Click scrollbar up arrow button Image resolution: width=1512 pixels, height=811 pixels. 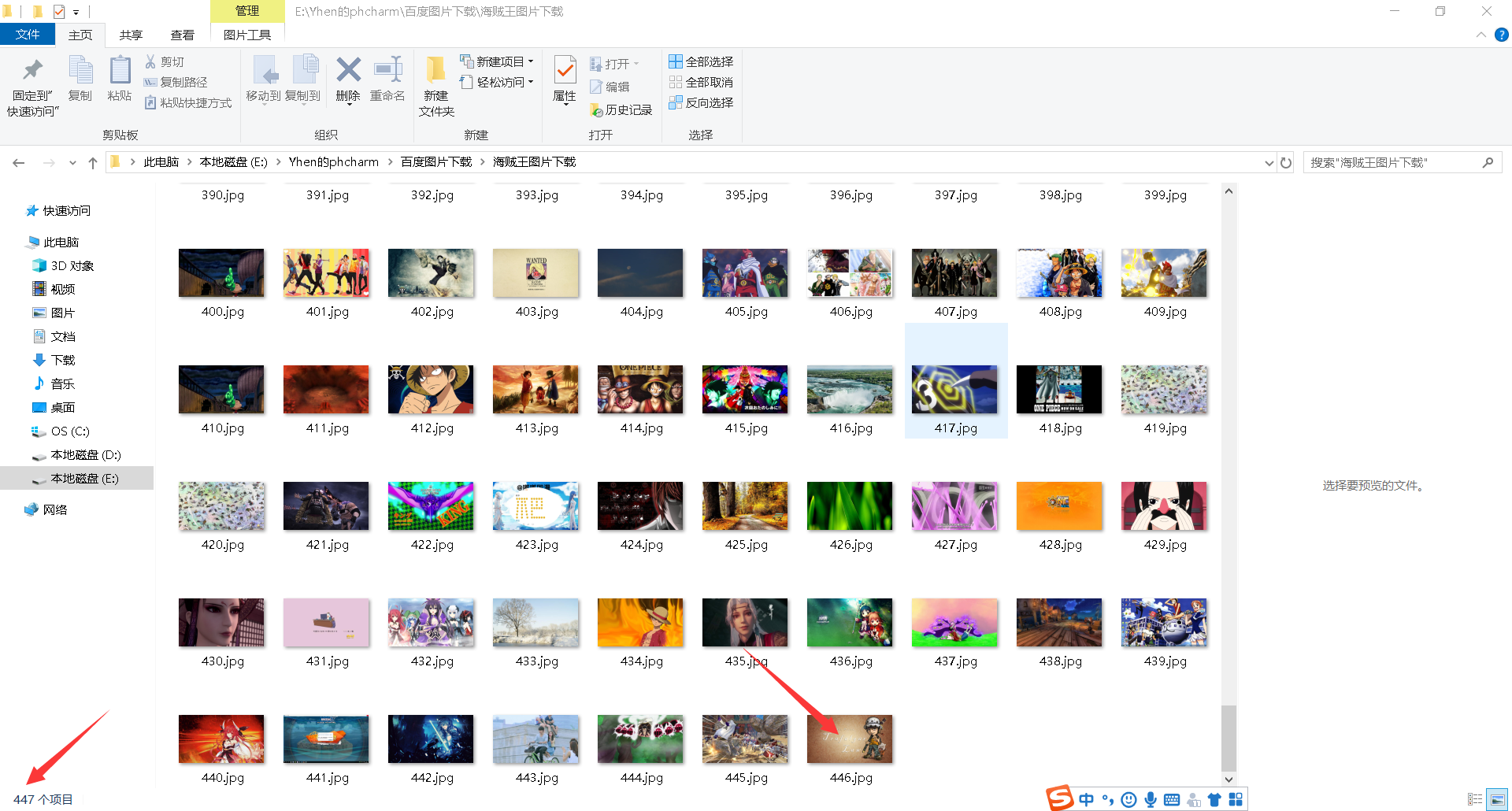1228,191
